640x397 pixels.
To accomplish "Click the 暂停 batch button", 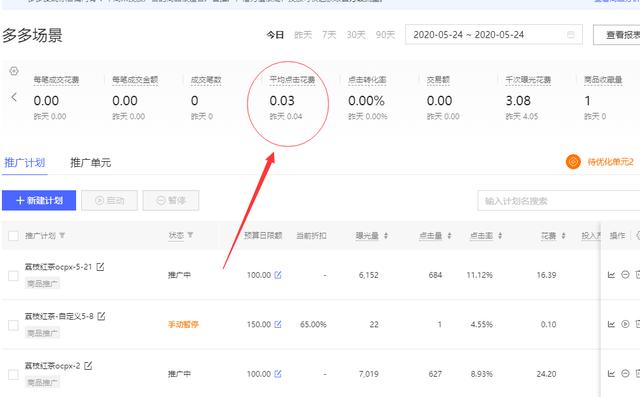I will 171,200.
